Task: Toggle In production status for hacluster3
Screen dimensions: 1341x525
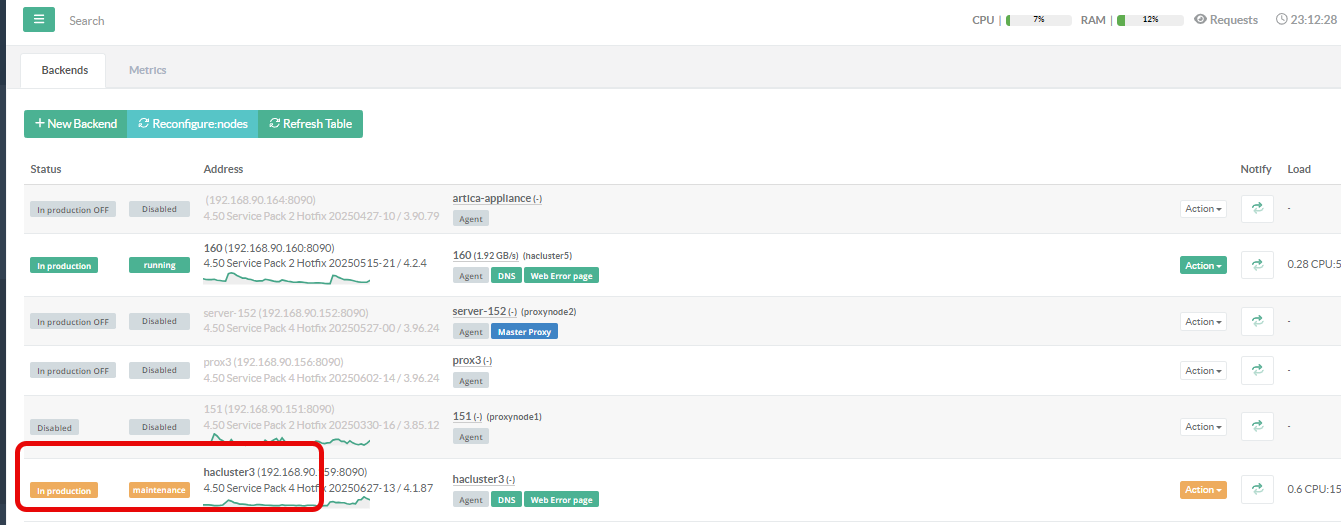Action: click(x=64, y=491)
